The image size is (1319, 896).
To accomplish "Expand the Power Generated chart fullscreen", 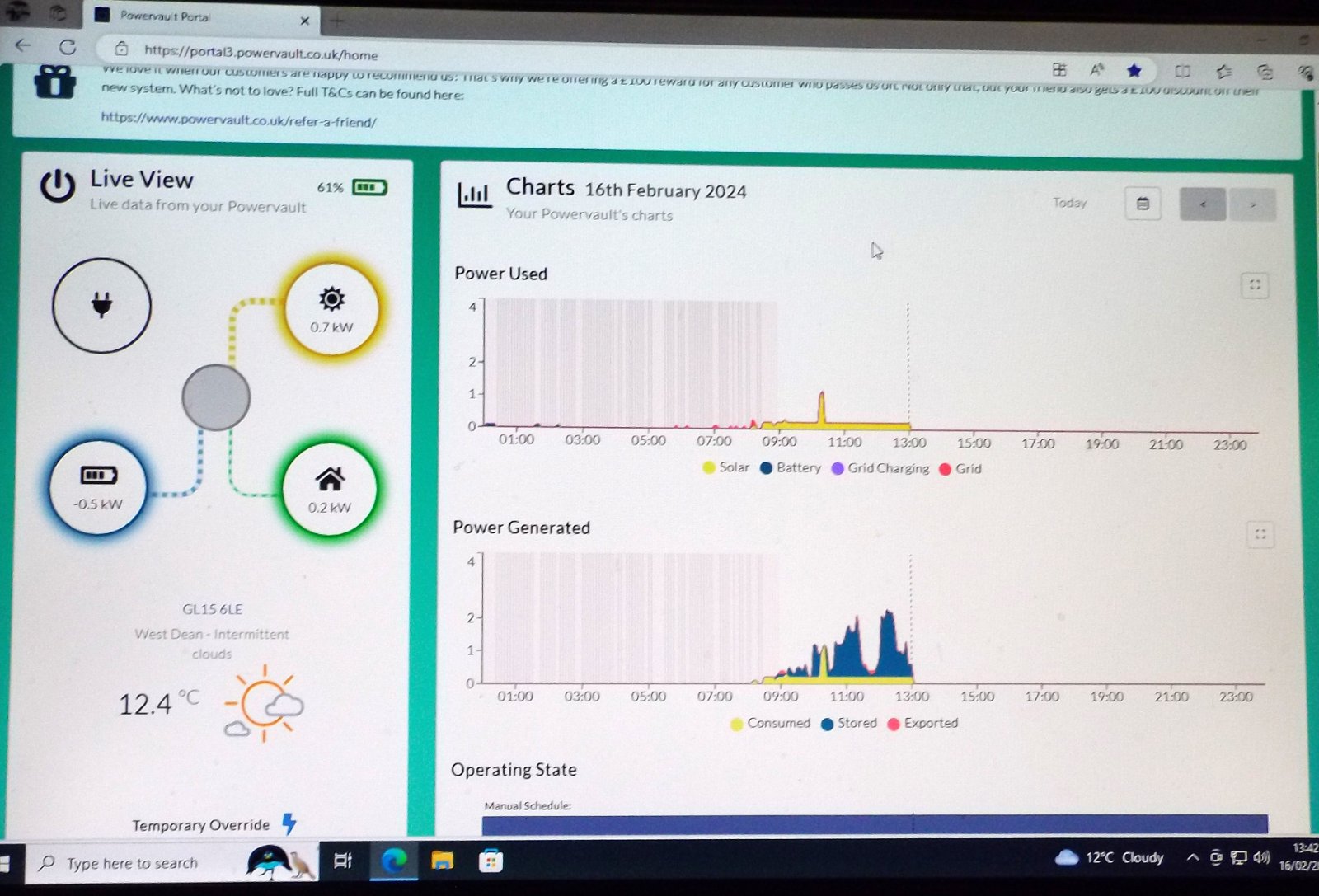I will pos(1260,535).
